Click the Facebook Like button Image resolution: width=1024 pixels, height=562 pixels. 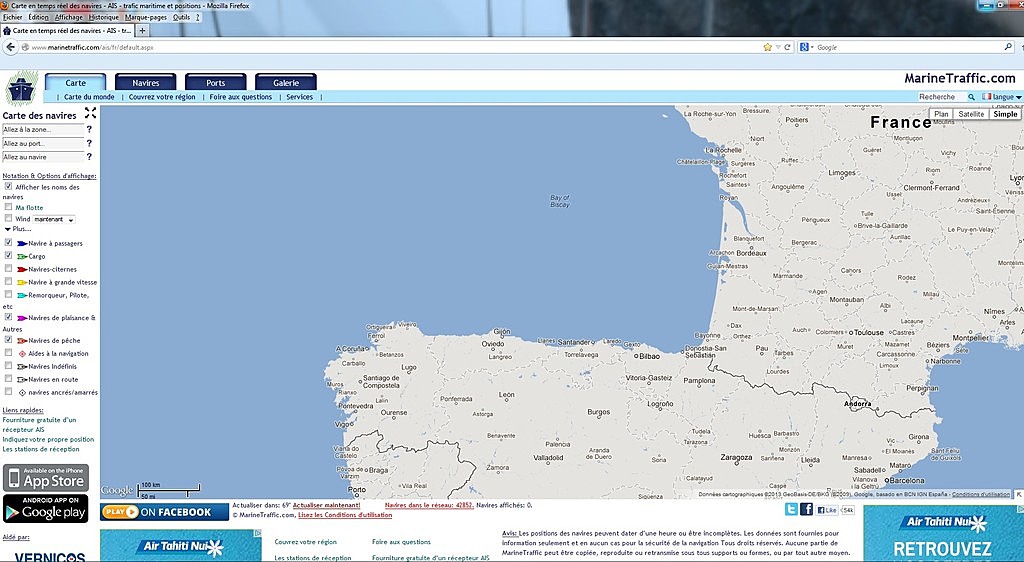click(827, 510)
